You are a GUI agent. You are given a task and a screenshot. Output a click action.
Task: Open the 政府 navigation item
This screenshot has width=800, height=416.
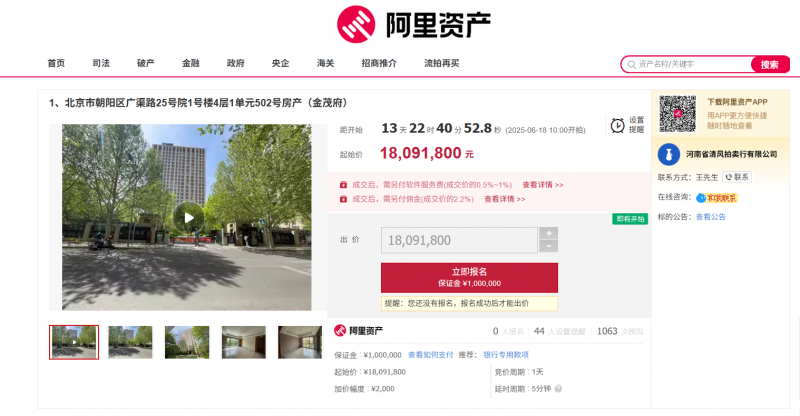click(236, 63)
